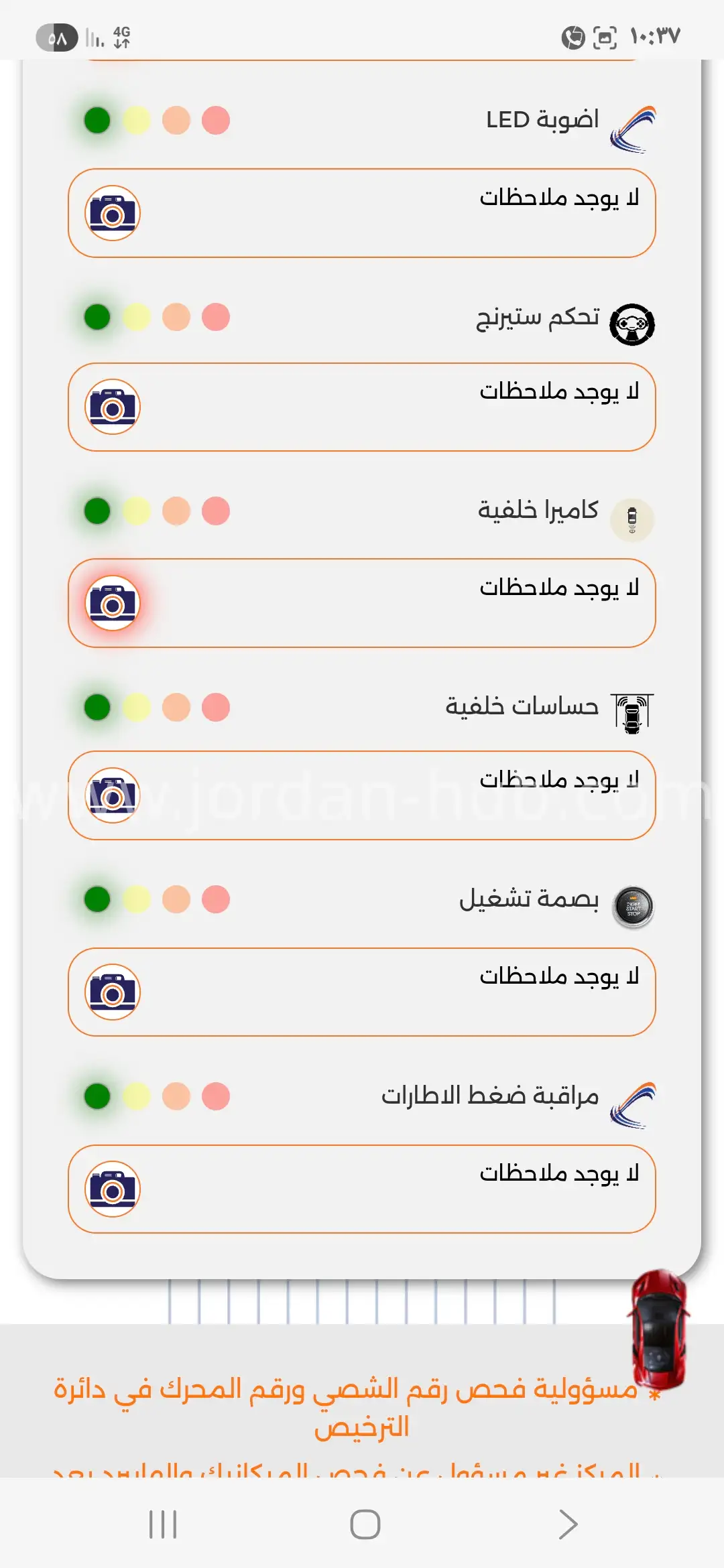724x1568 pixels.
Task: Select red status dot for بصمة تشغيل
Action: tap(216, 899)
